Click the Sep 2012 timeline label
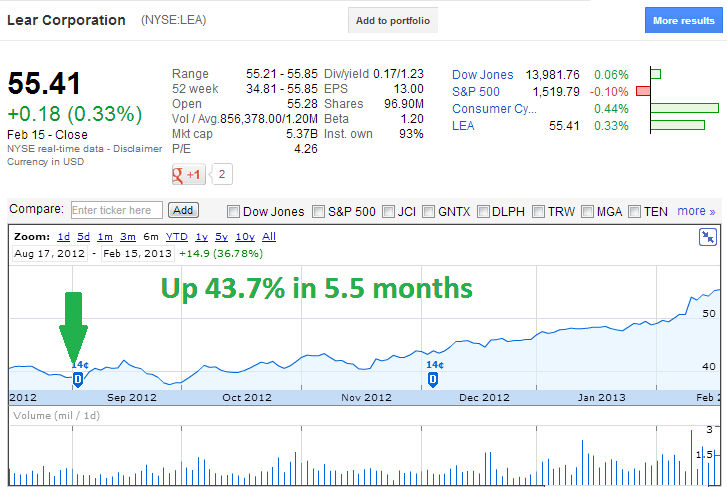The width and height of the screenshot is (727, 487). (x=132, y=397)
